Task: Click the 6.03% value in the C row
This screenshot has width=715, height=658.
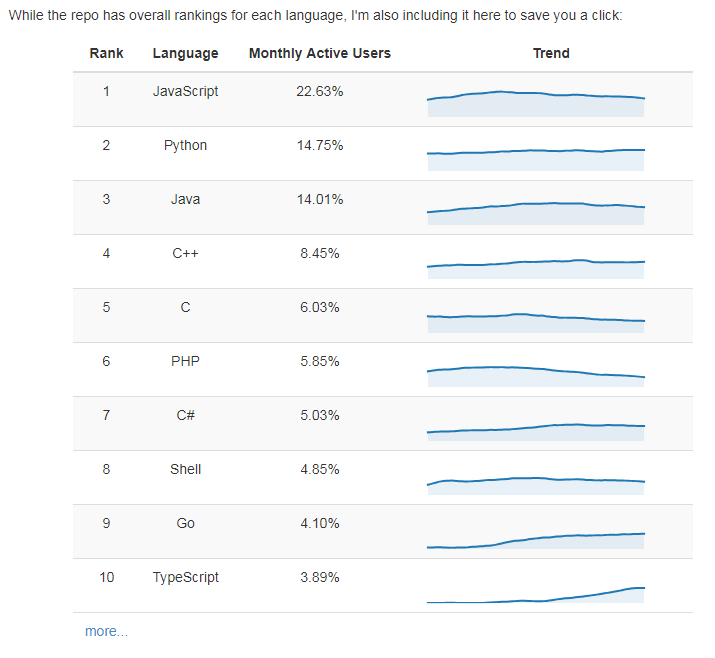Action: click(320, 307)
